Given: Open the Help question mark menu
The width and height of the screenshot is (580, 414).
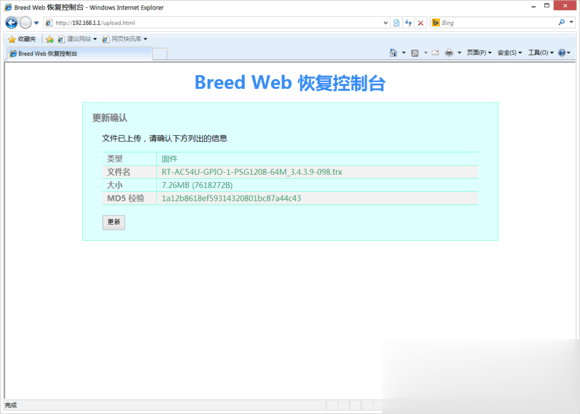Looking at the screenshot, I should [x=564, y=53].
